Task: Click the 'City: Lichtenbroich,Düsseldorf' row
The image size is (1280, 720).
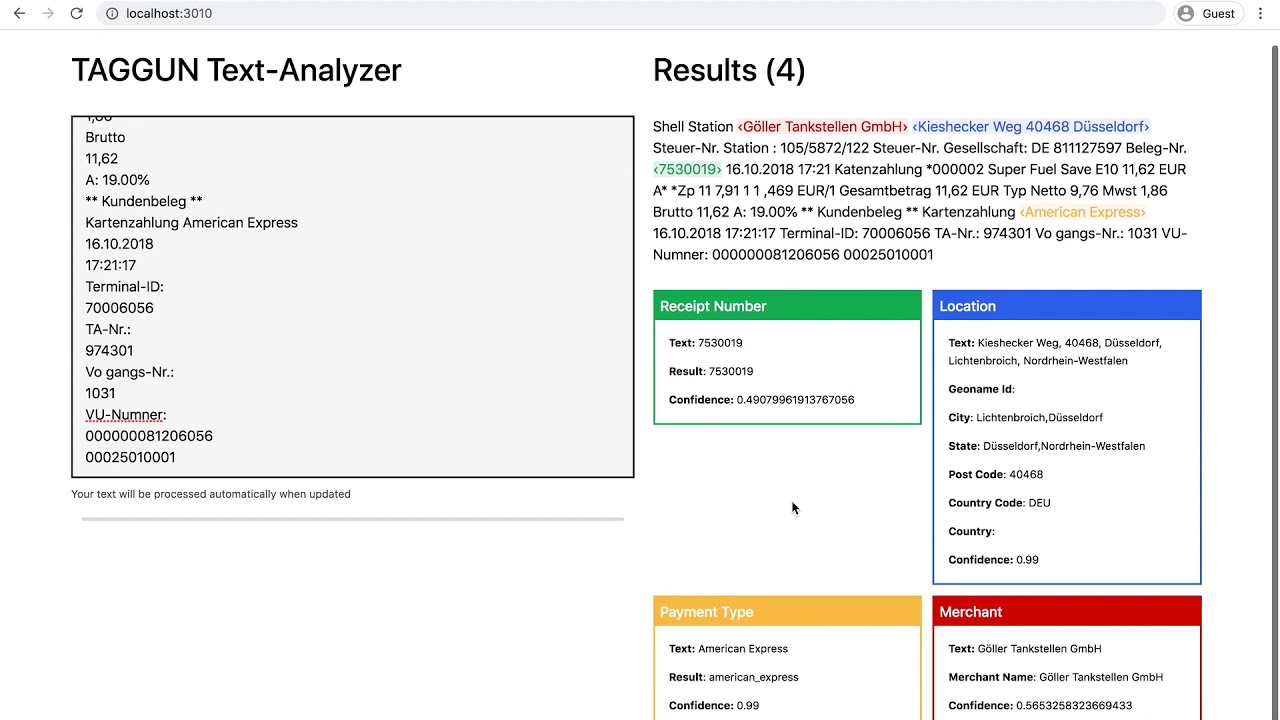Action: pos(1026,418)
